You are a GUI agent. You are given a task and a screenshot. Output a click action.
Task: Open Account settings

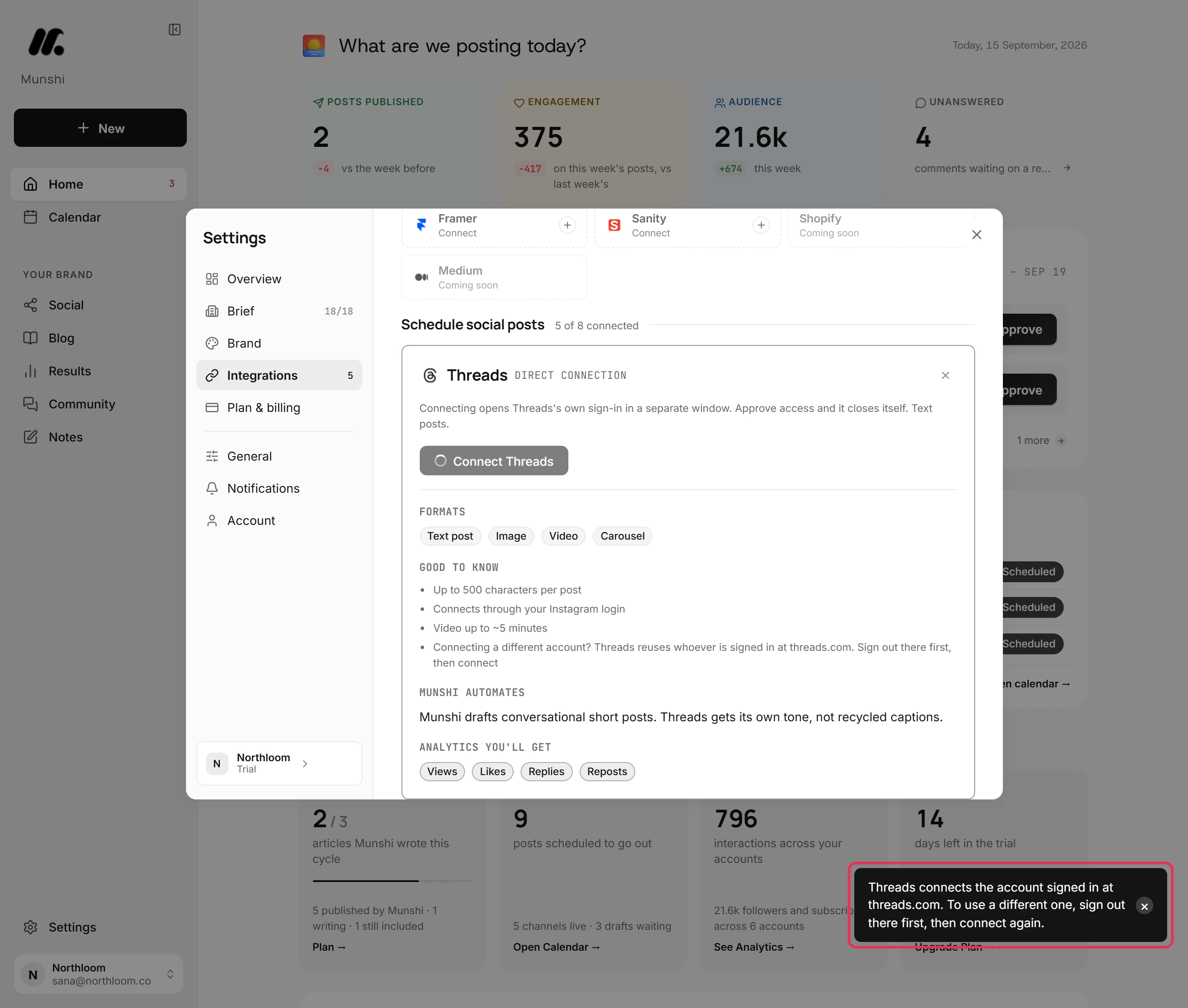[x=279, y=521]
